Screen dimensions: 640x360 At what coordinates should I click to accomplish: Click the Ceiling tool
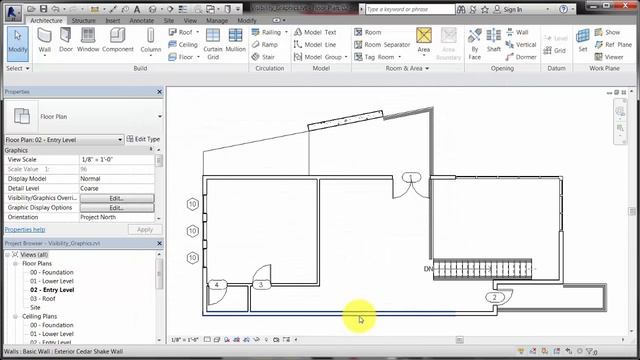183,44
